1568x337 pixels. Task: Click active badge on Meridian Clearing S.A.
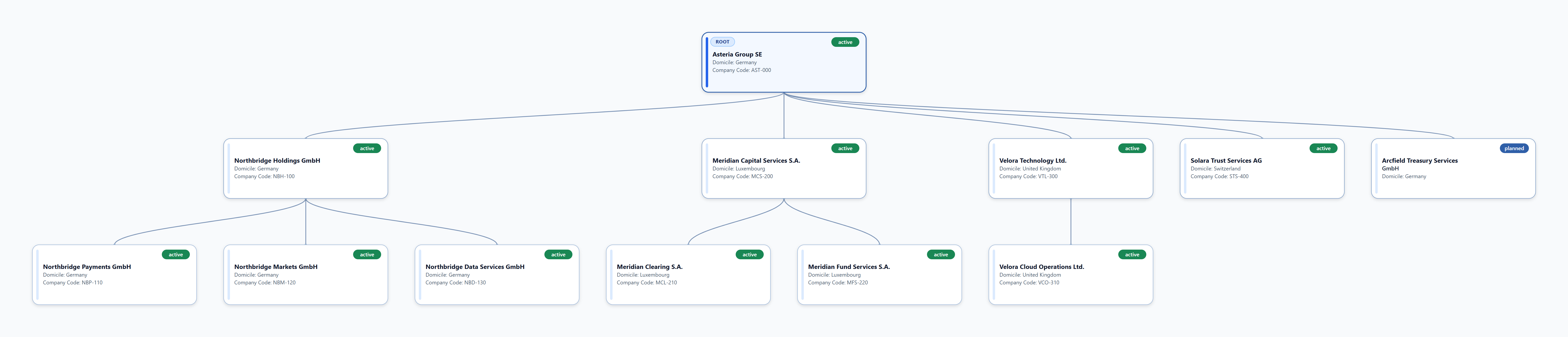click(x=749, y=255)
